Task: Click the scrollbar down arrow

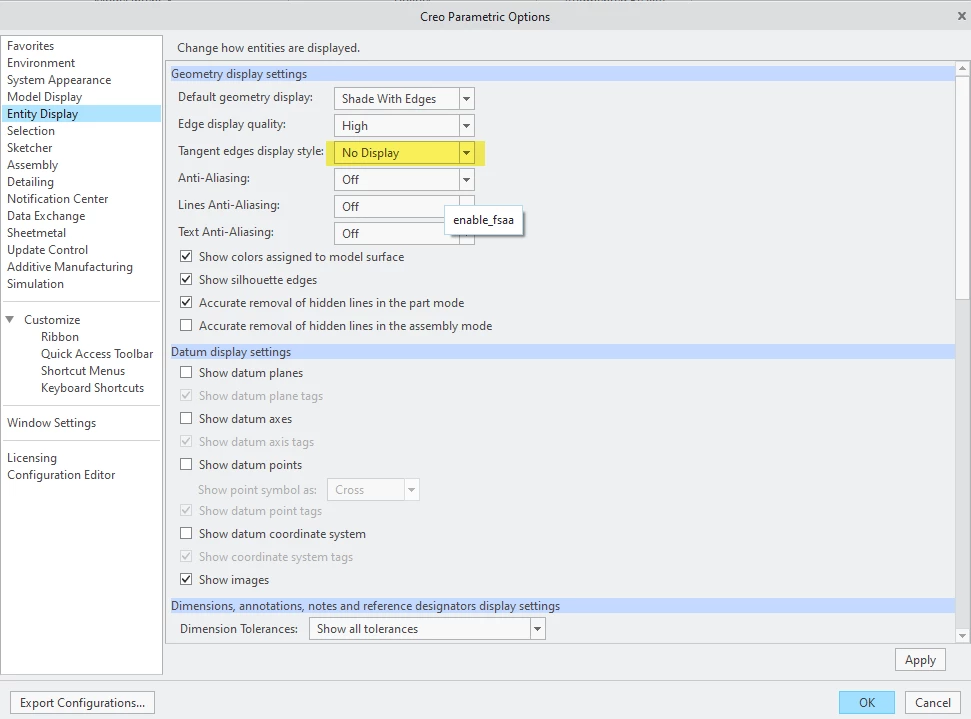Action: 962,635
